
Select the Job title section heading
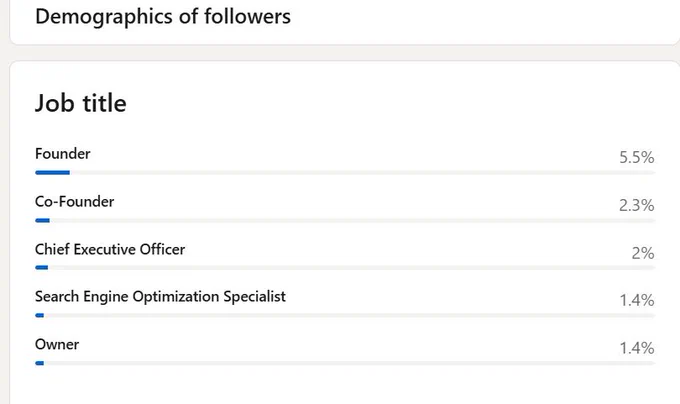point(81,103)
